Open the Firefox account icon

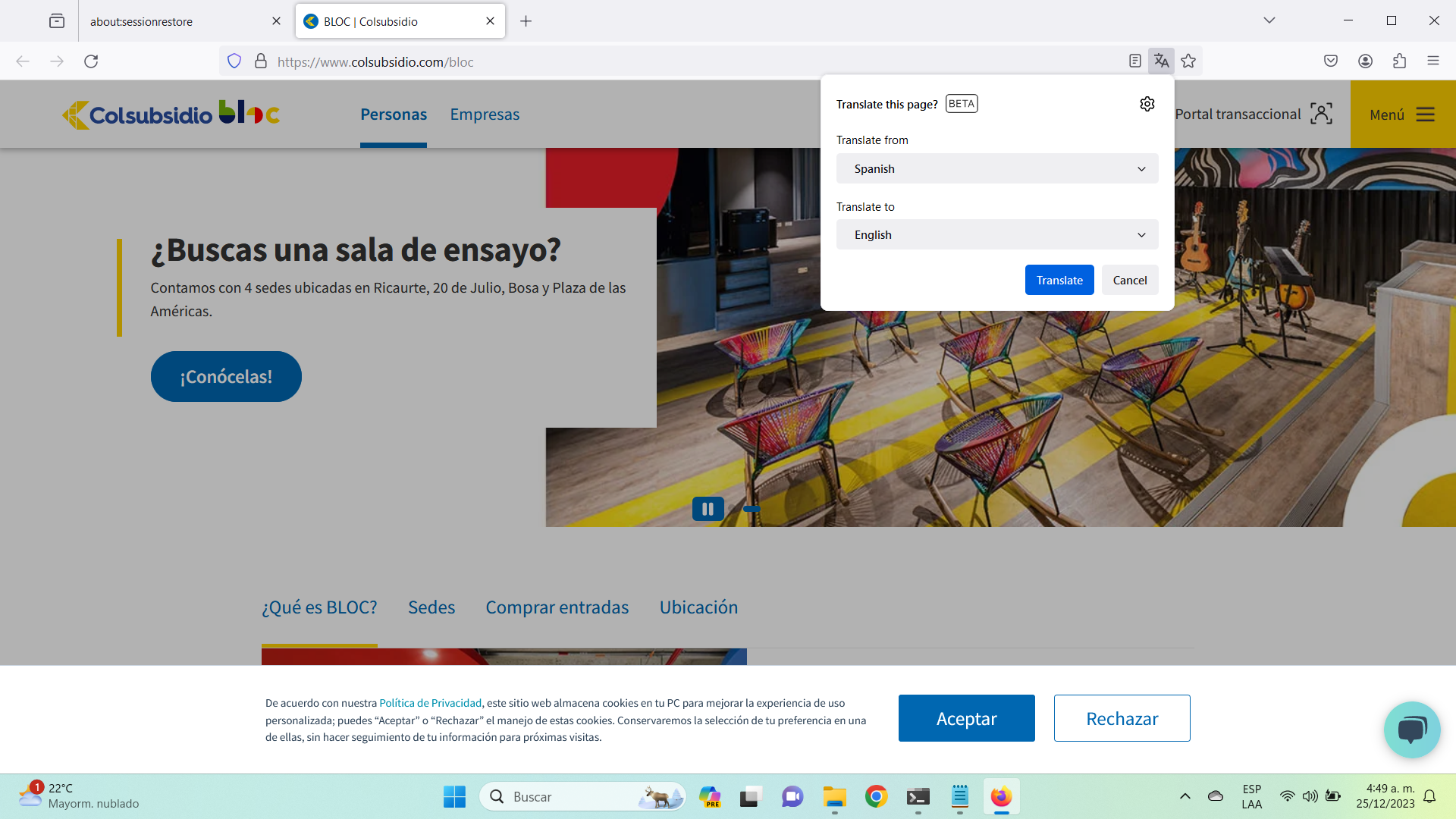coord(1365,61)
